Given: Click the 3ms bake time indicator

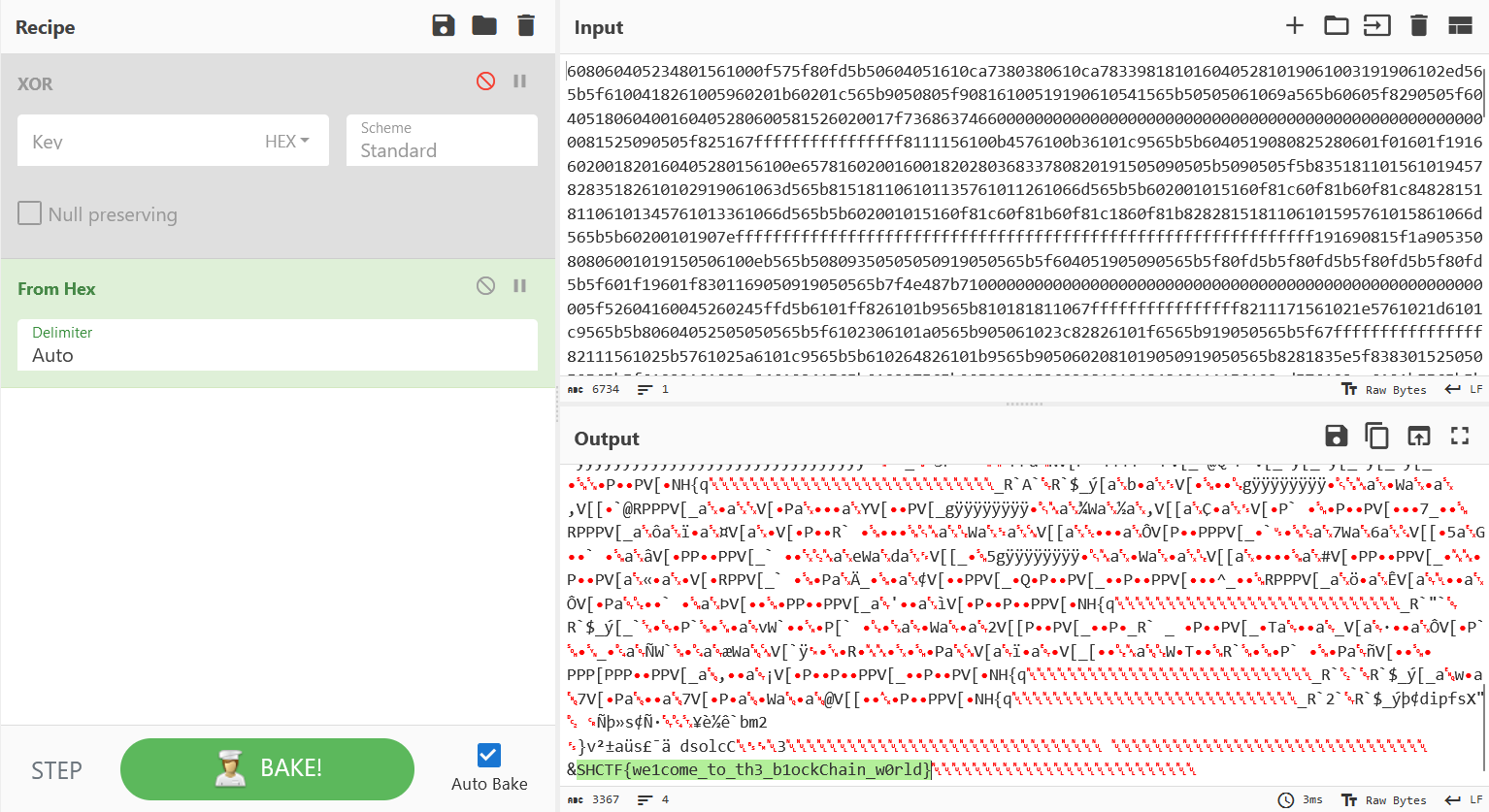Looking at the screenshot, I should click(1301, 799).
